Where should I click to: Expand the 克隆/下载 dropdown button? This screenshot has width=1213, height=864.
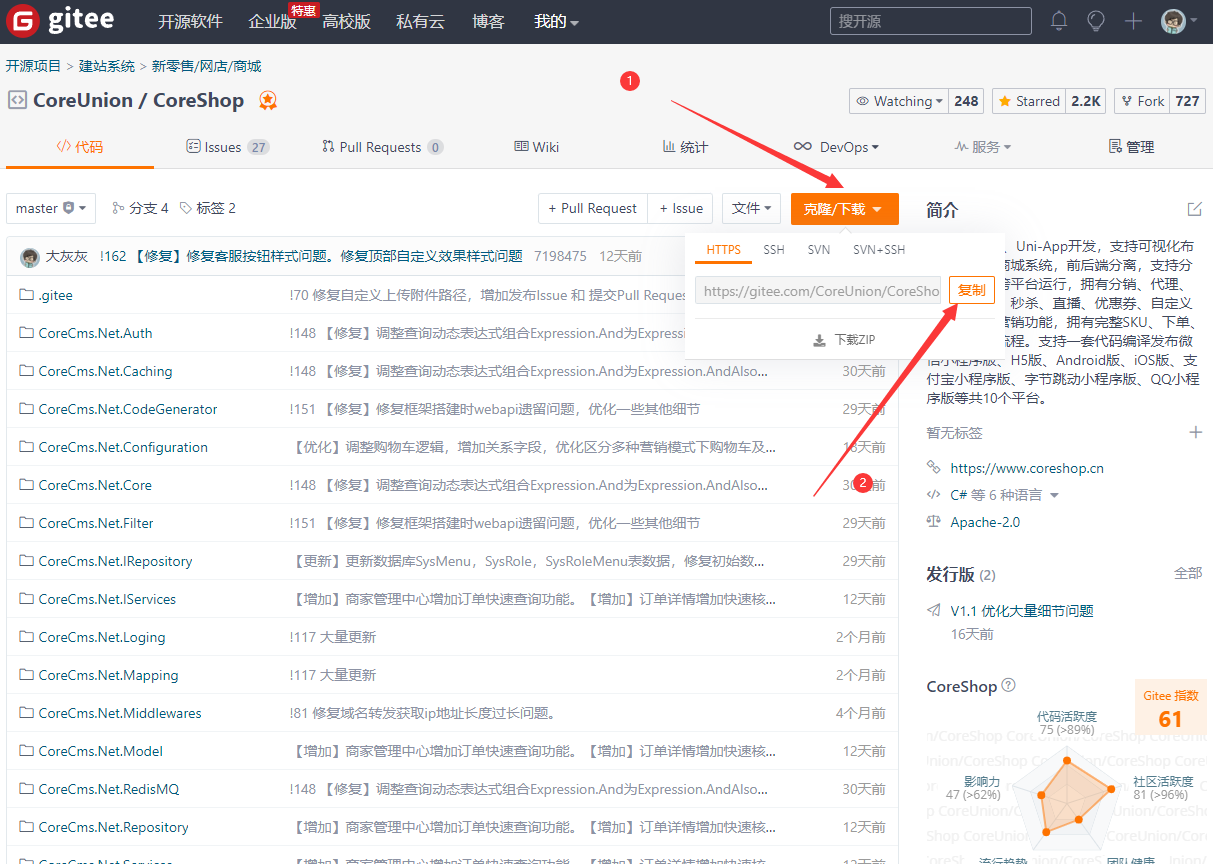pos(844,209)
